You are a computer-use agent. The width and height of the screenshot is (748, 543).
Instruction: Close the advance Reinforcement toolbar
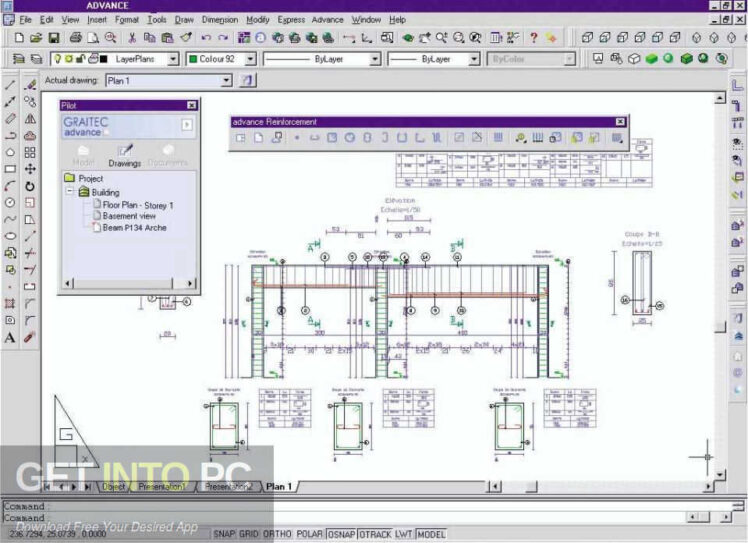click(620, 122)
